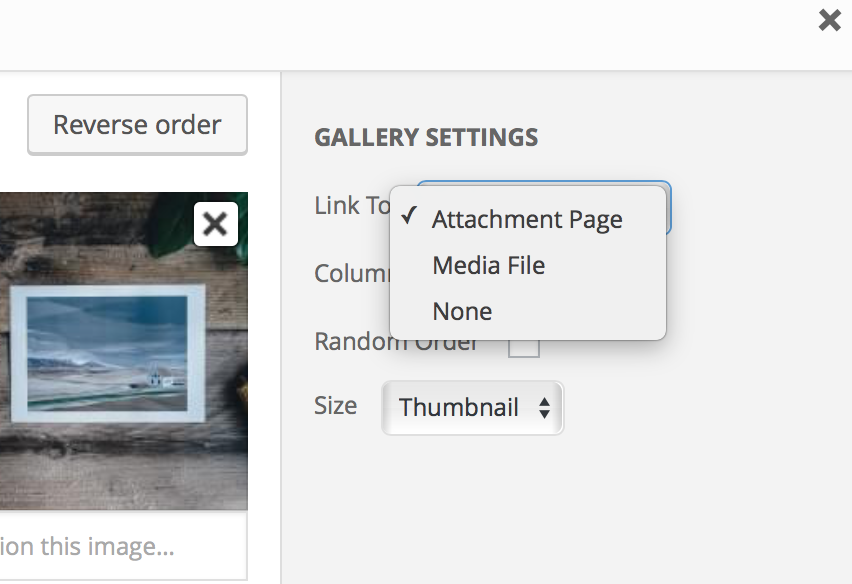Close the media modal with the X
This screenshot has width=852, height=584.
pyautogui.click(x=829, y=20)
